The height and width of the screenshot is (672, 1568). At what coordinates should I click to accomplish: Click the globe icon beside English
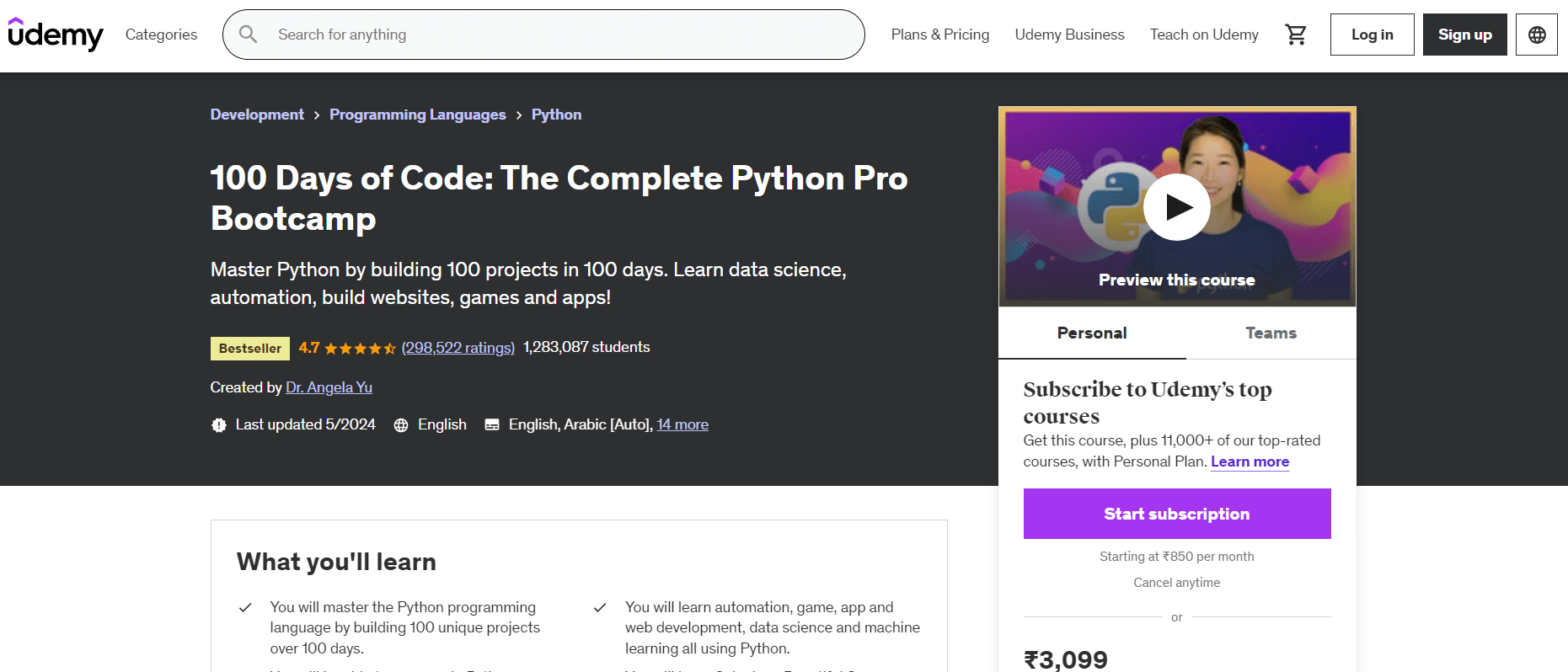401,425
